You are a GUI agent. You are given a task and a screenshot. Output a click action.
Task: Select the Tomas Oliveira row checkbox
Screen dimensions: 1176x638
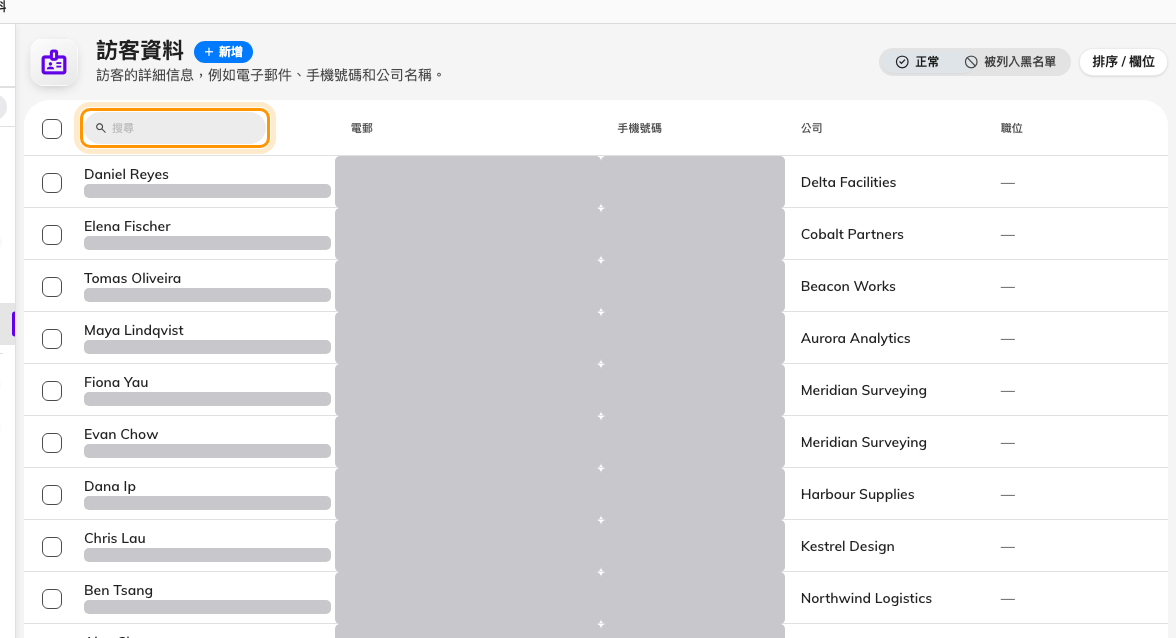click(x=52, y=286)
